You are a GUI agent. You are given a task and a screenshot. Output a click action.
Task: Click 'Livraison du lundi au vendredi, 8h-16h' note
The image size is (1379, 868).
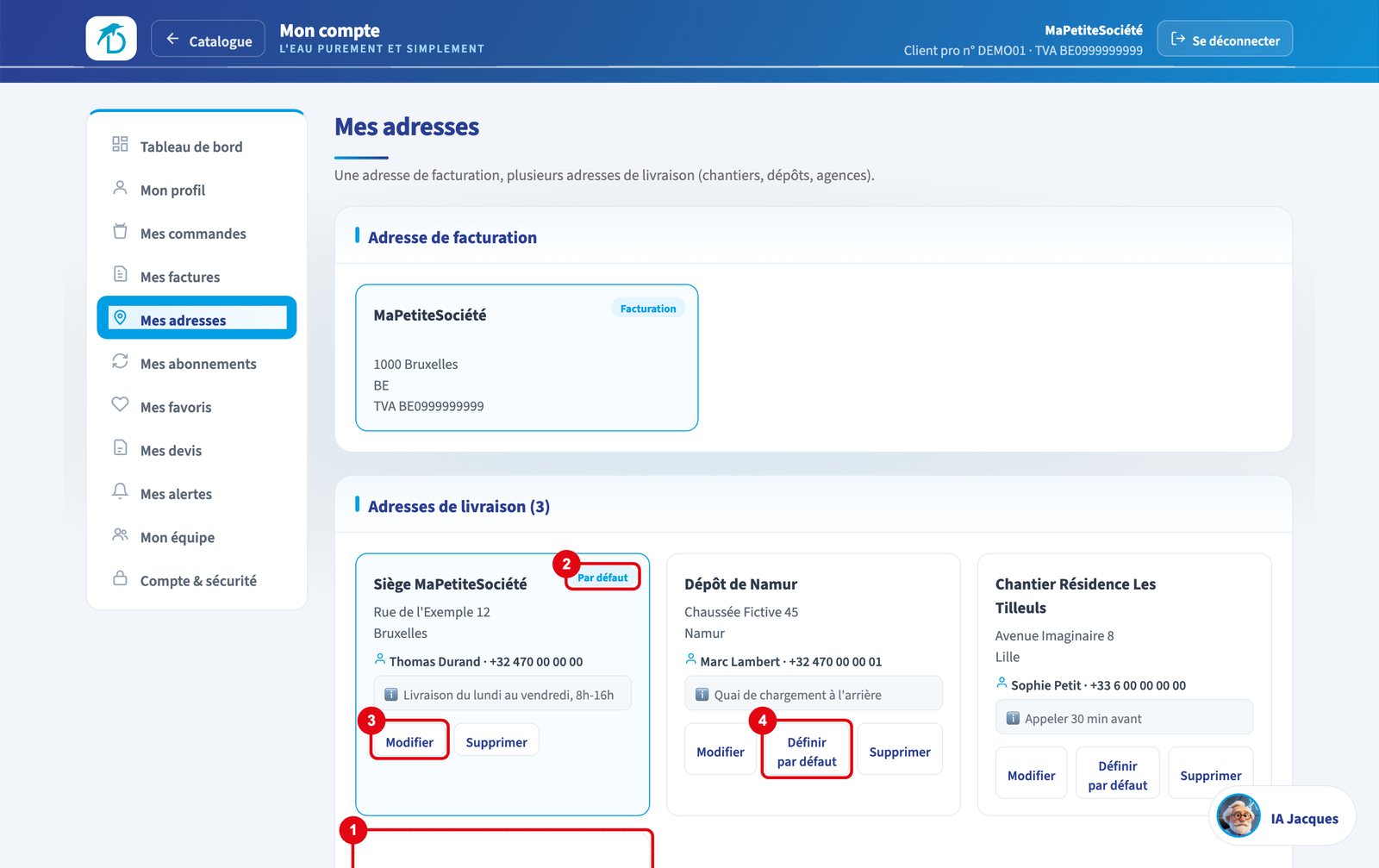click(x=502, y=694)
